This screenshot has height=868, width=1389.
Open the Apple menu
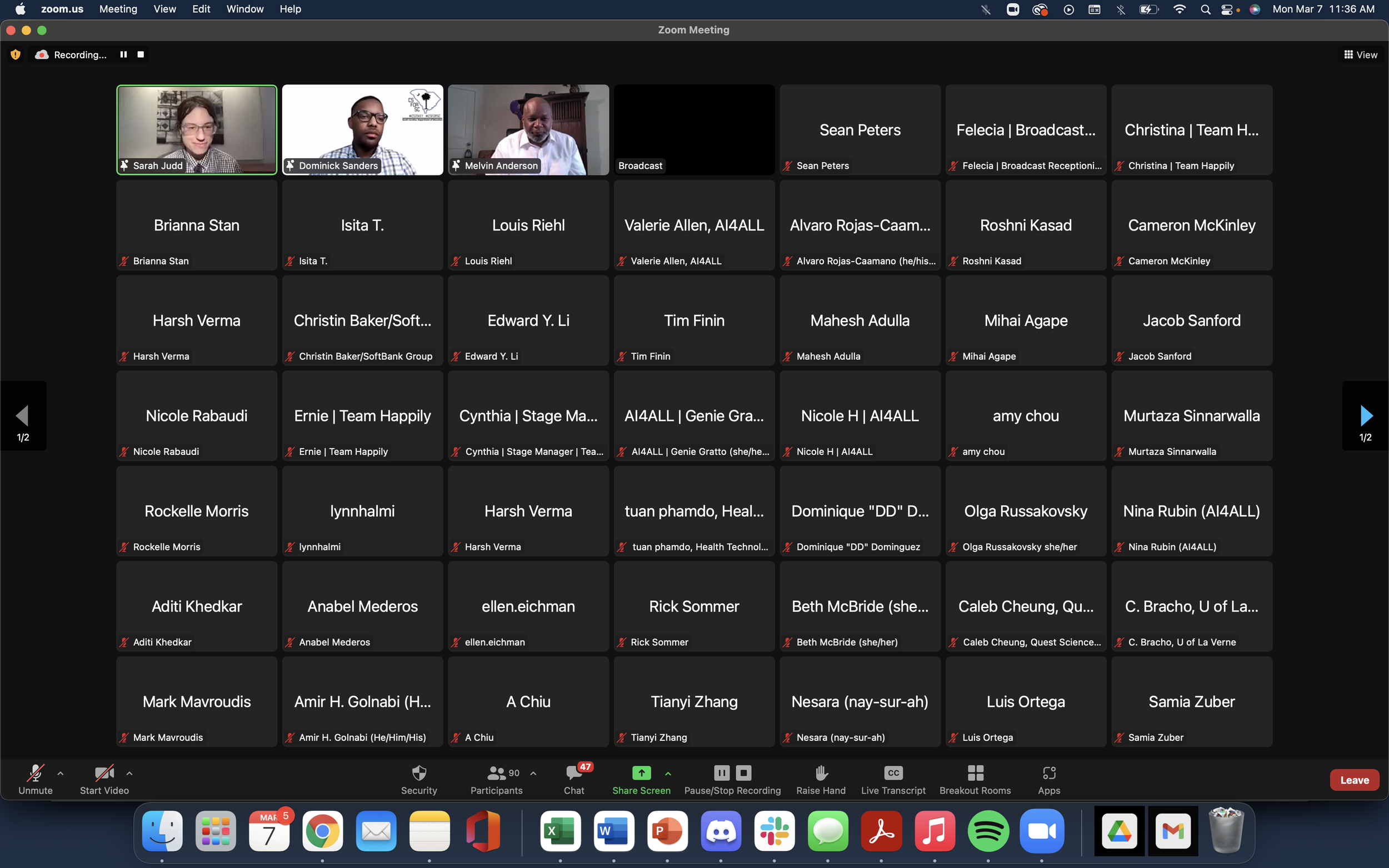click(x=20, y=9)
